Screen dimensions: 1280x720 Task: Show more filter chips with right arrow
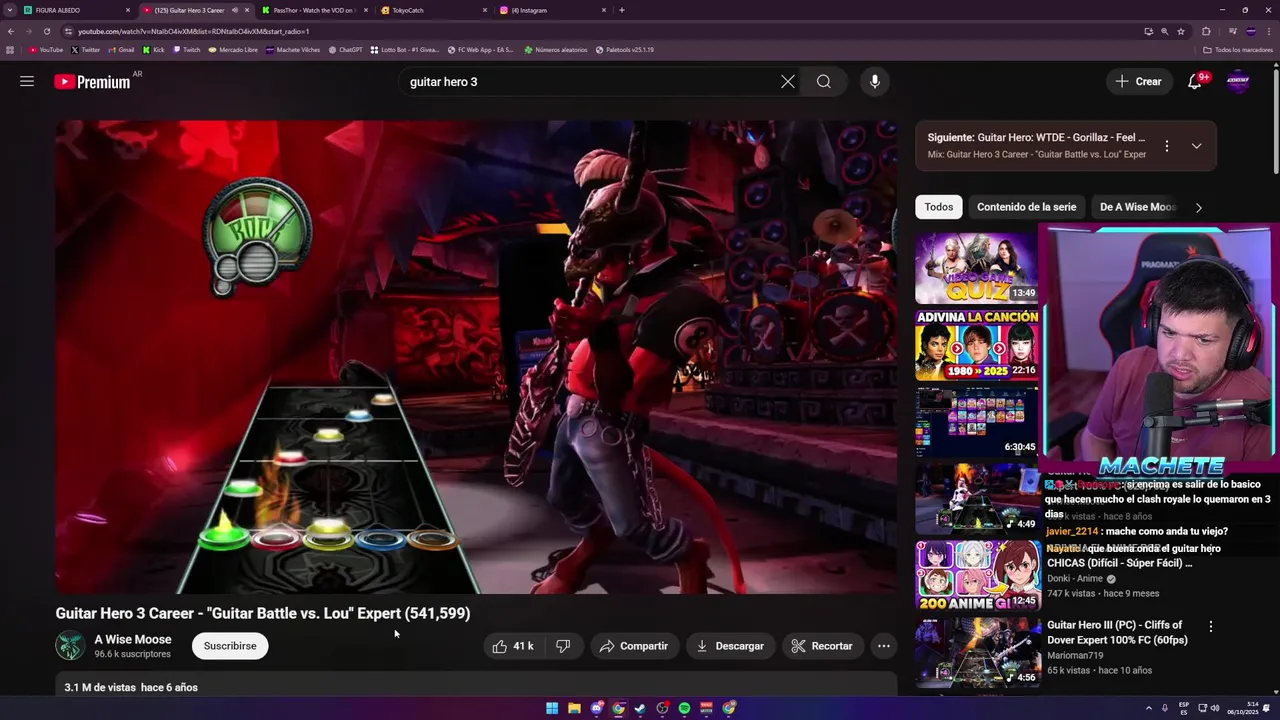pyautogui.click(x=1198, y=207)
